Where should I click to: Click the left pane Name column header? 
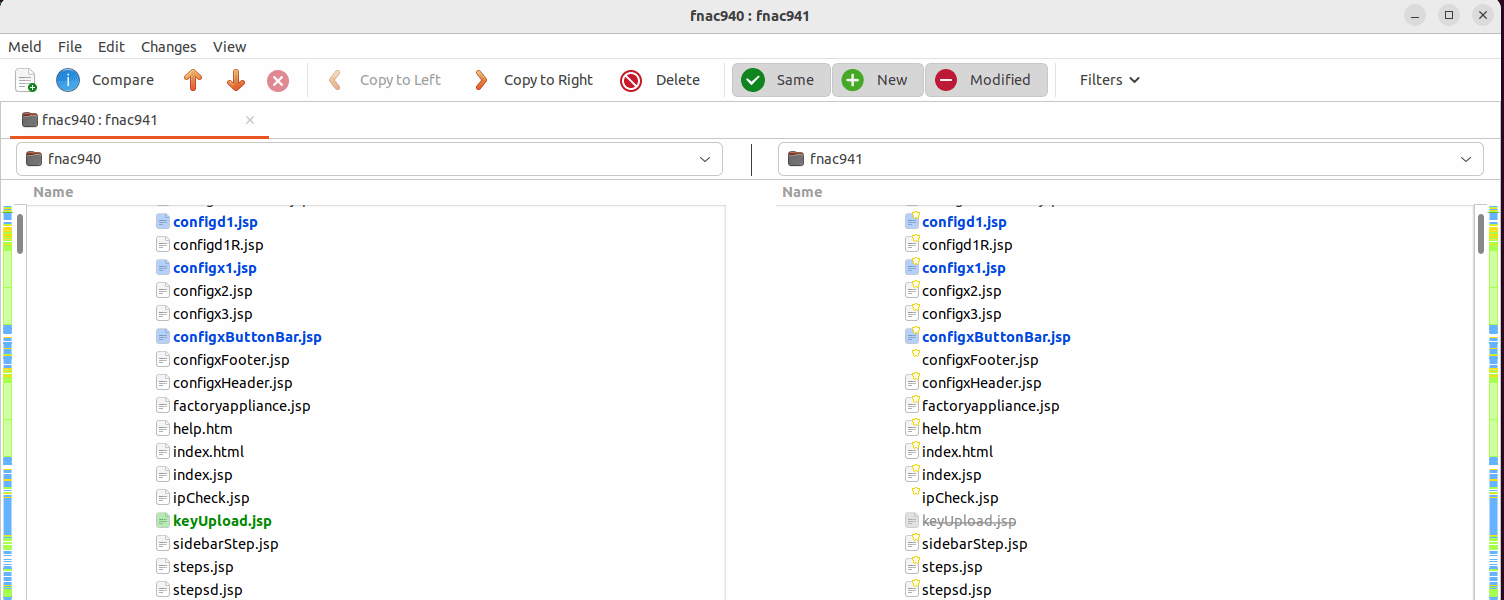[x=53, y=192]
